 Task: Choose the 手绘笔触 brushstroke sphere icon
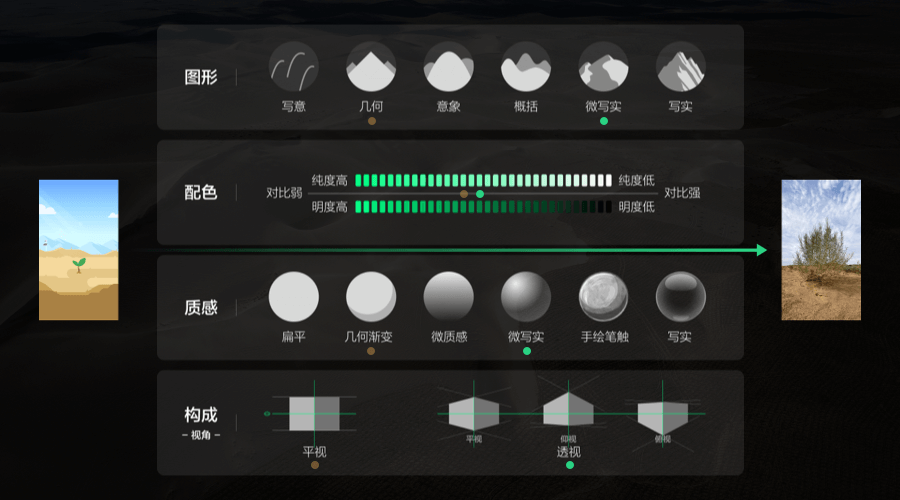(603, 297)
